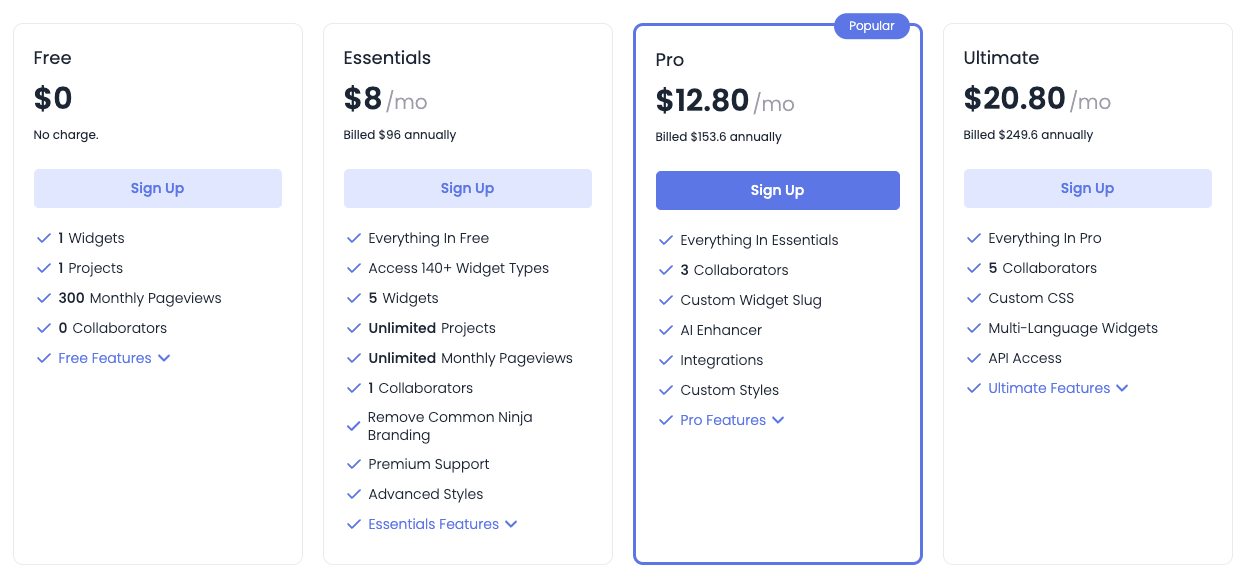This screenshot has width=1250, height=582.
Task: Open Pro Features dropdown arrow
Action: click(778, 420)
